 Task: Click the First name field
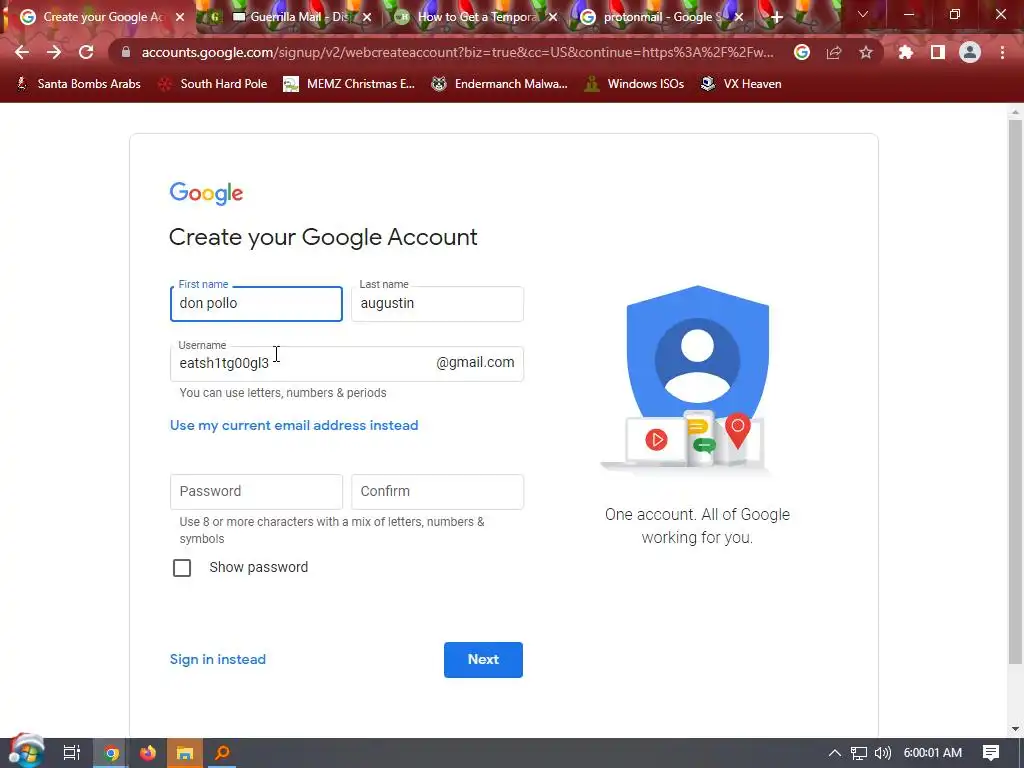point(256,304)
